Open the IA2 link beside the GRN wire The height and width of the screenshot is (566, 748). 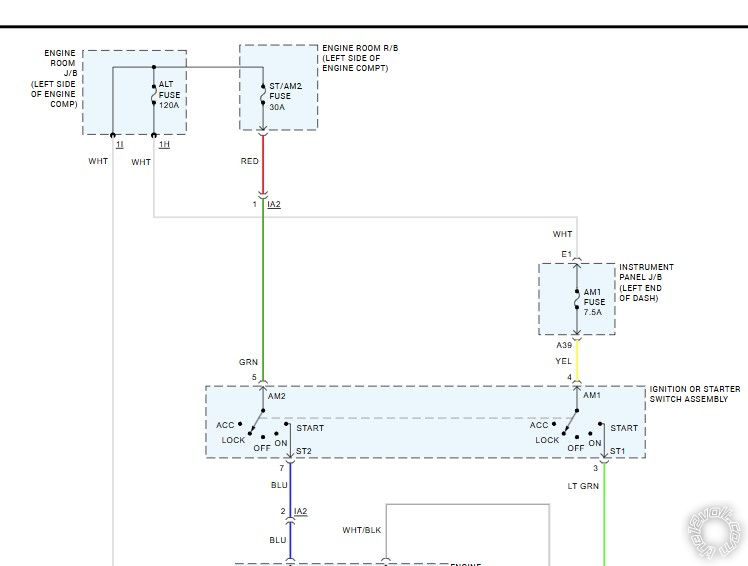[x=274, y=204]
